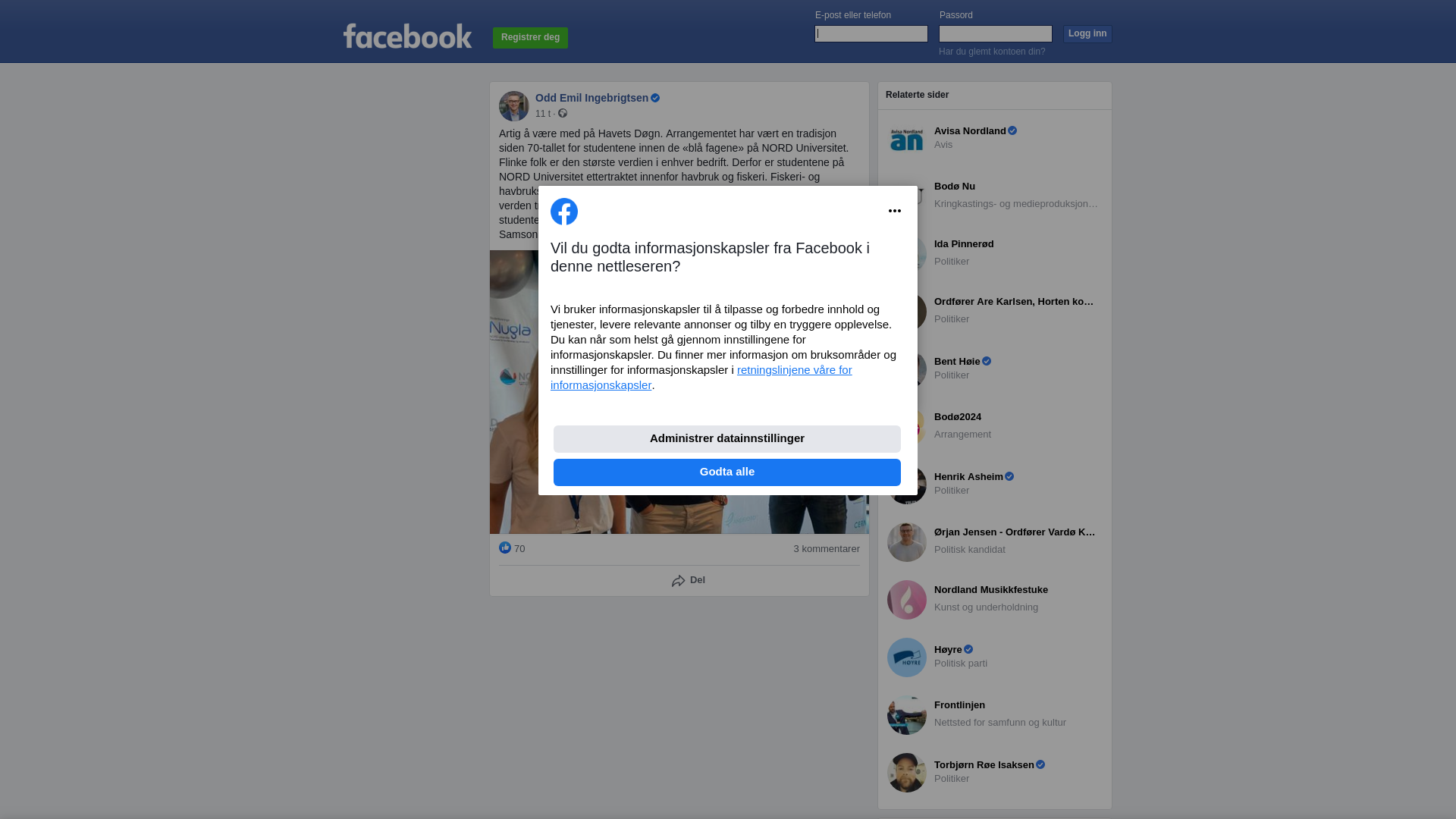This screenshot has height=819, width=1456.
Task: View the 3 kommentarer link
Action: pyautogui.click(x=827, y=549)
